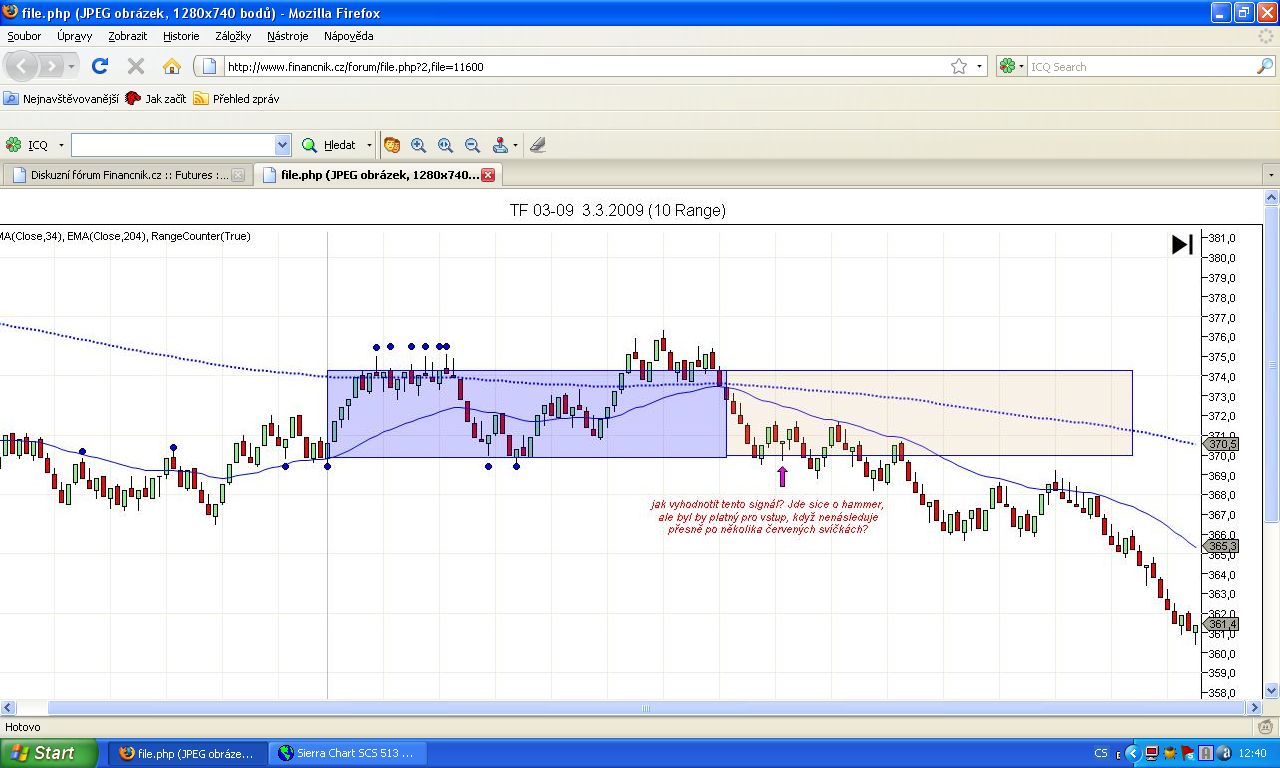Click the ICQ toolbar flower button

(x=27, y=145)
